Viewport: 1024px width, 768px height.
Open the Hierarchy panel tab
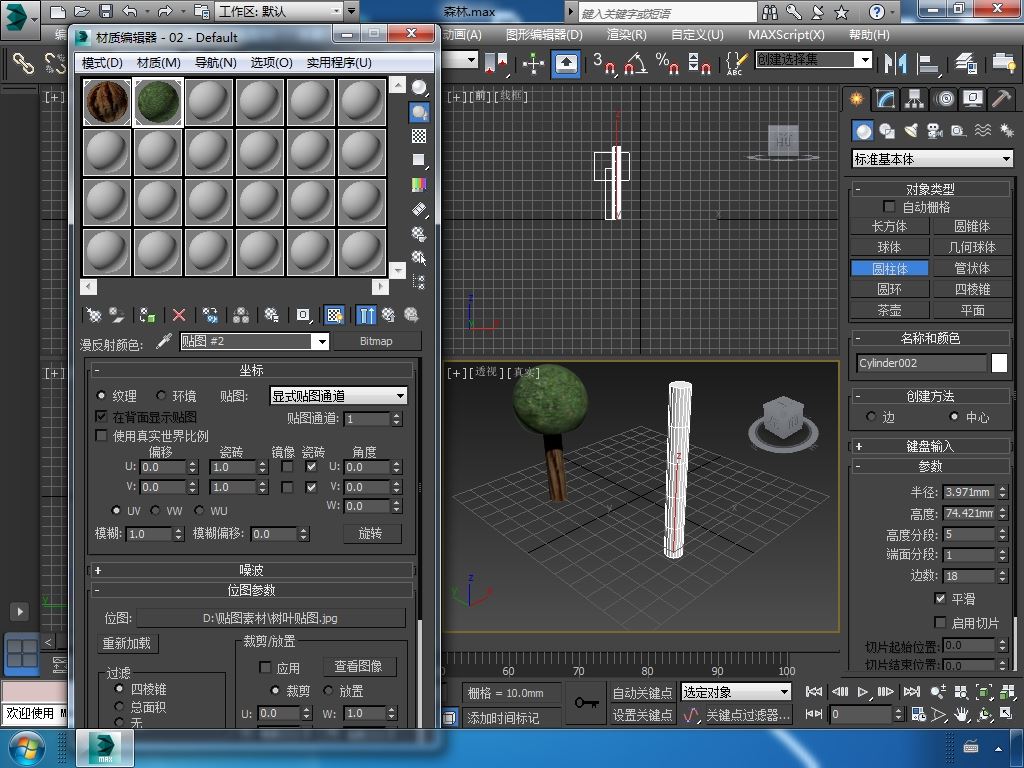(914, 99)
